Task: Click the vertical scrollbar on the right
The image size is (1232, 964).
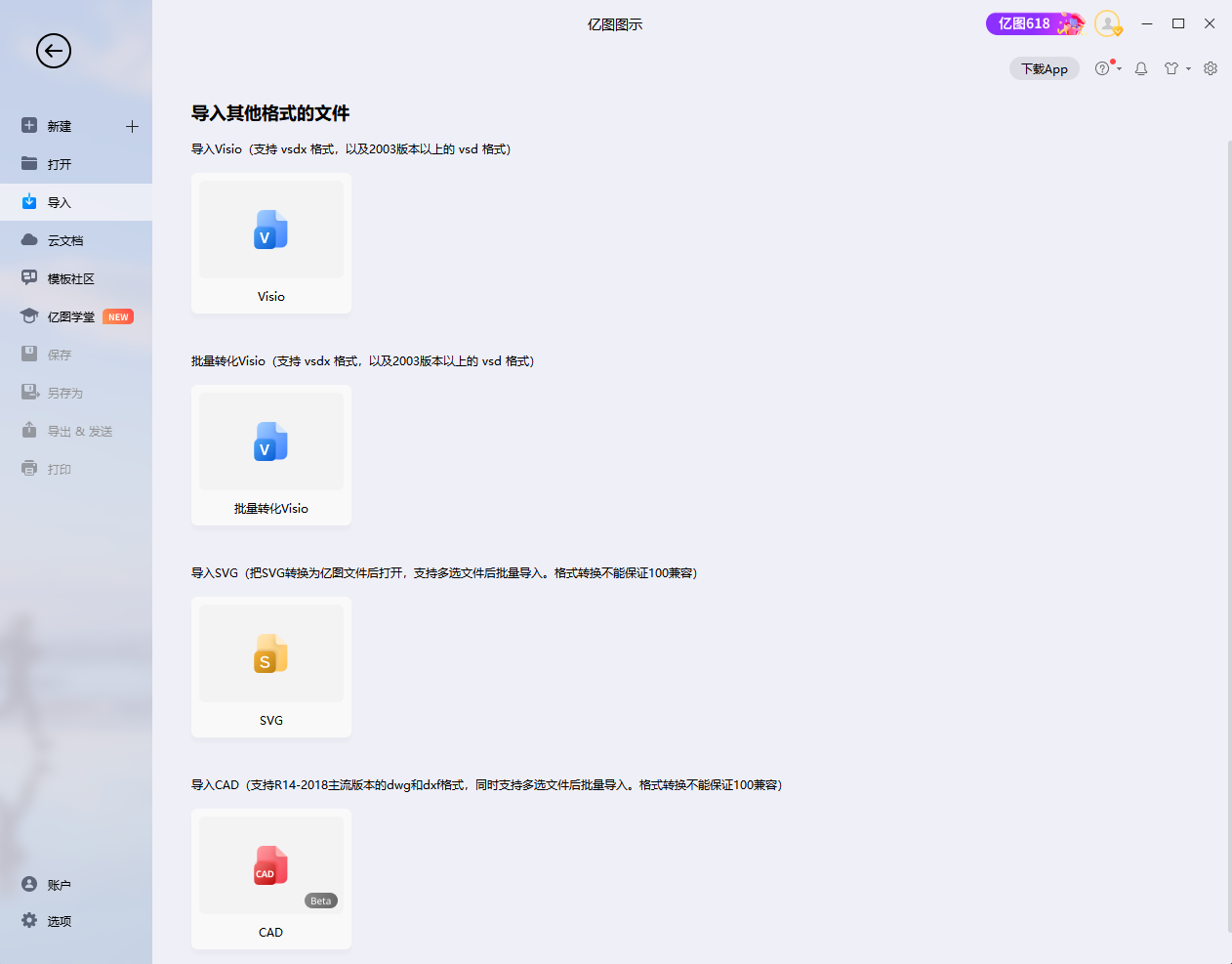Action: (x=1228, y=537)
